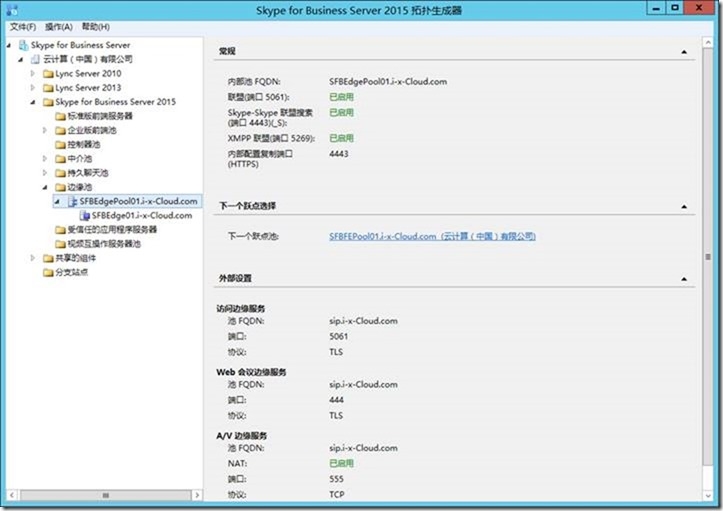The width and height of the screenshot is (723, 511).
Task: Click the 内部配置复制端口 value 4443
Action: tap(338, 154)
